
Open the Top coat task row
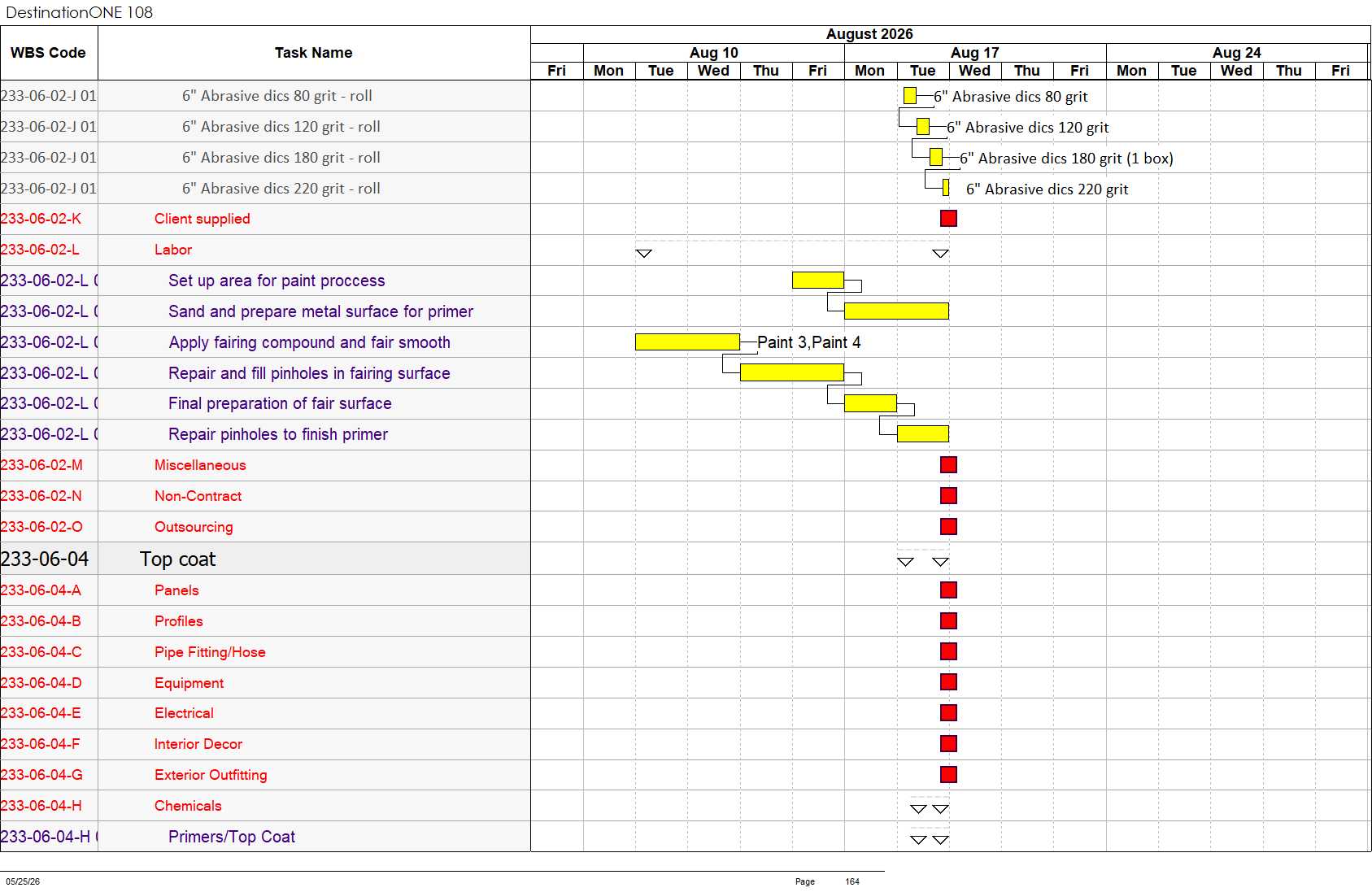tap(265, 559)
